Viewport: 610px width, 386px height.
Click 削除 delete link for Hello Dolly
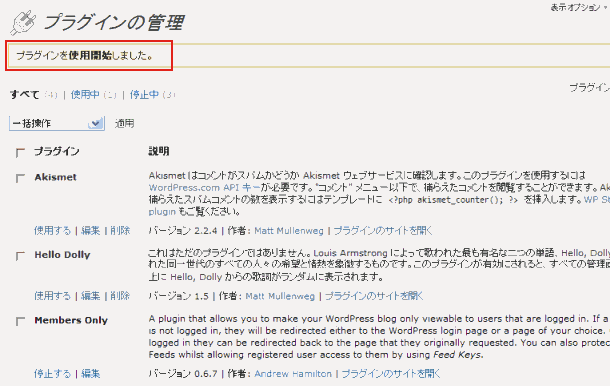click(x=120, y=296)
